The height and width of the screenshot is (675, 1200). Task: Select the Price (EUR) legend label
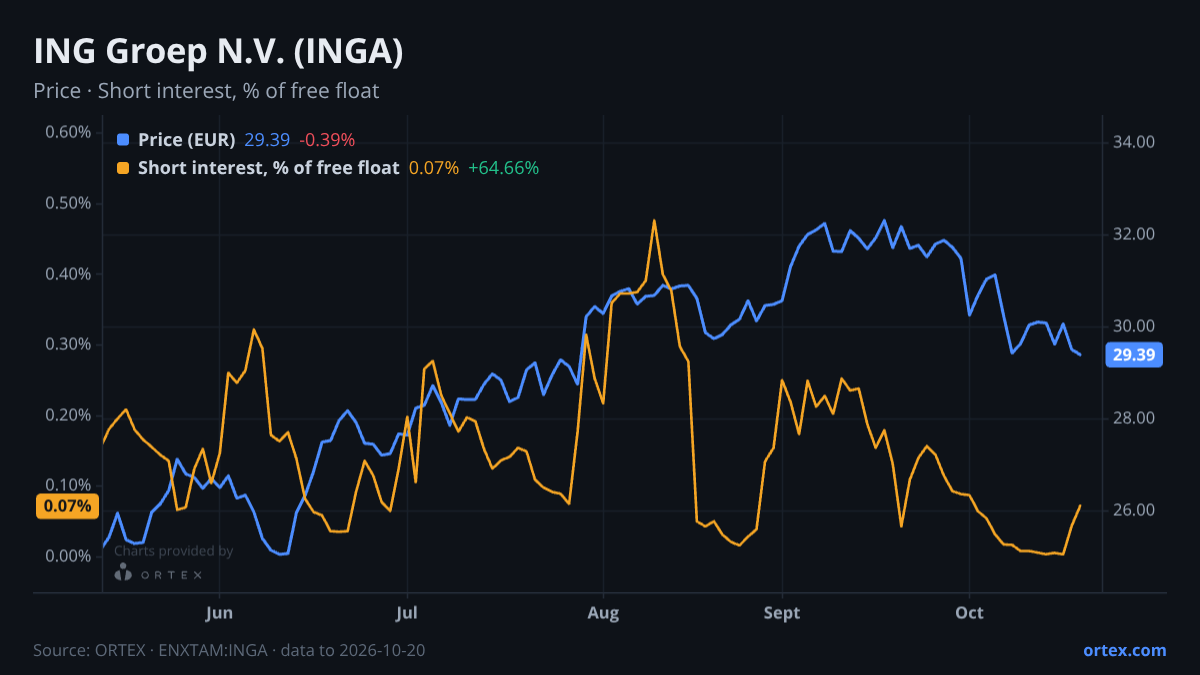187,140
